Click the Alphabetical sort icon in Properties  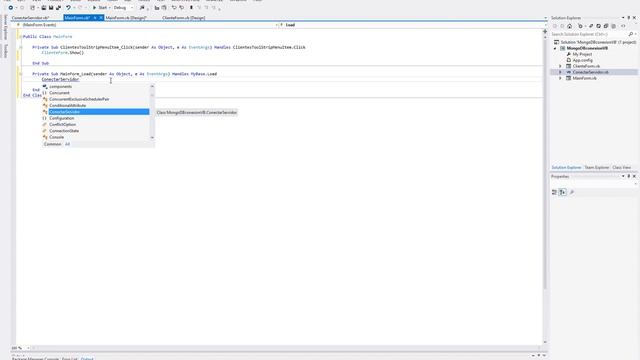click(562, 192)
